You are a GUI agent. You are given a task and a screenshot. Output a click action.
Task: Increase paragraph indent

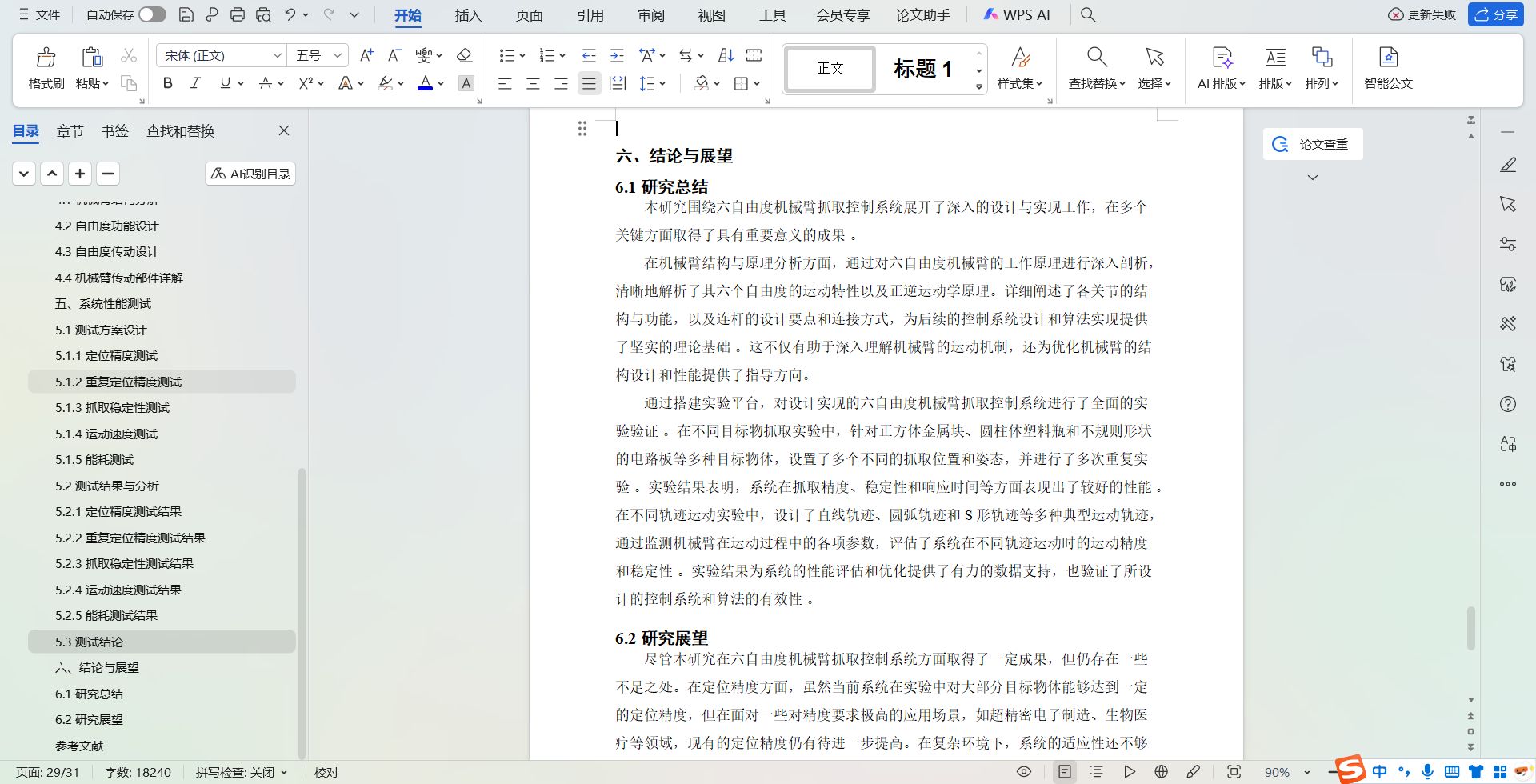[617, 55]
